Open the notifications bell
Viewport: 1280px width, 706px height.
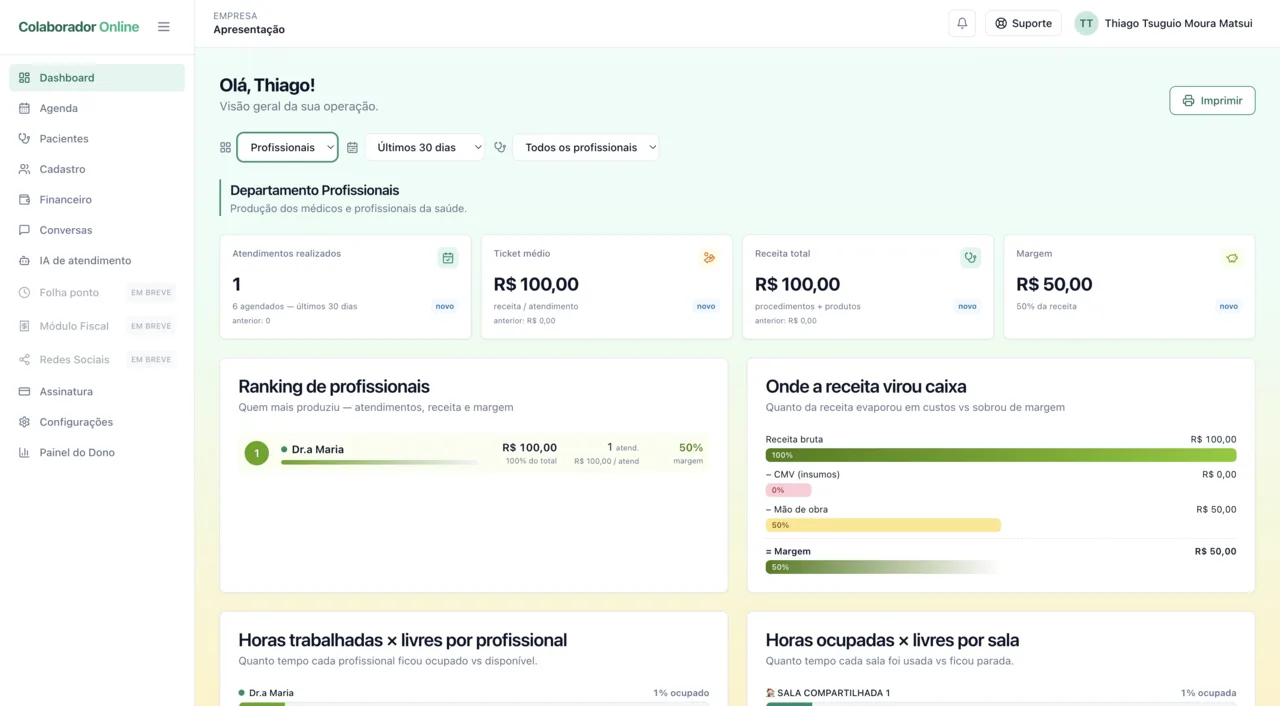962,23
